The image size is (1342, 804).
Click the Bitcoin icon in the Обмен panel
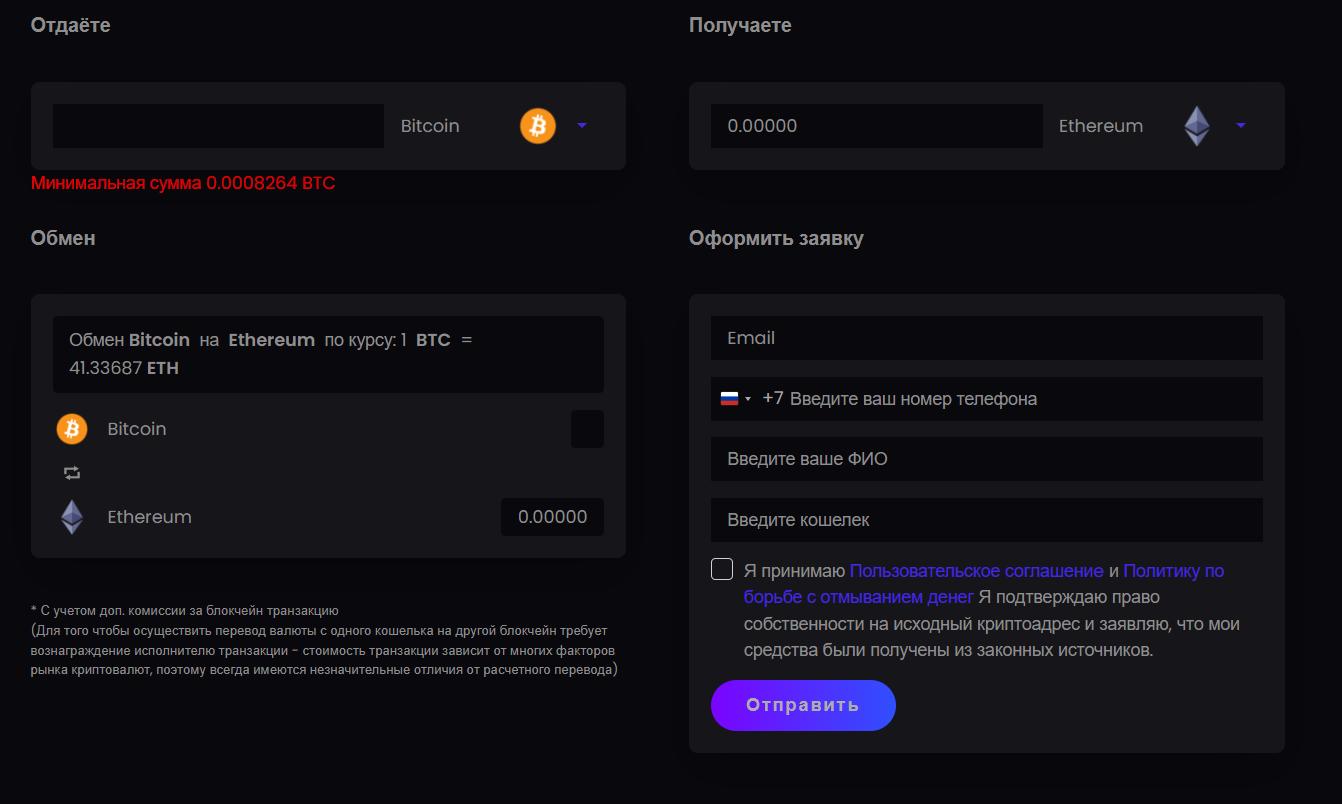point(72,429)
